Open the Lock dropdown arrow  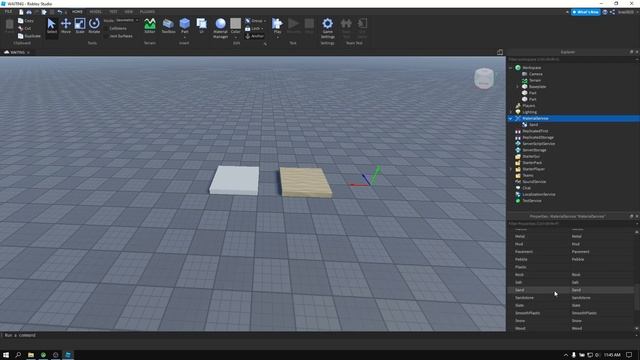click(262, 29)
